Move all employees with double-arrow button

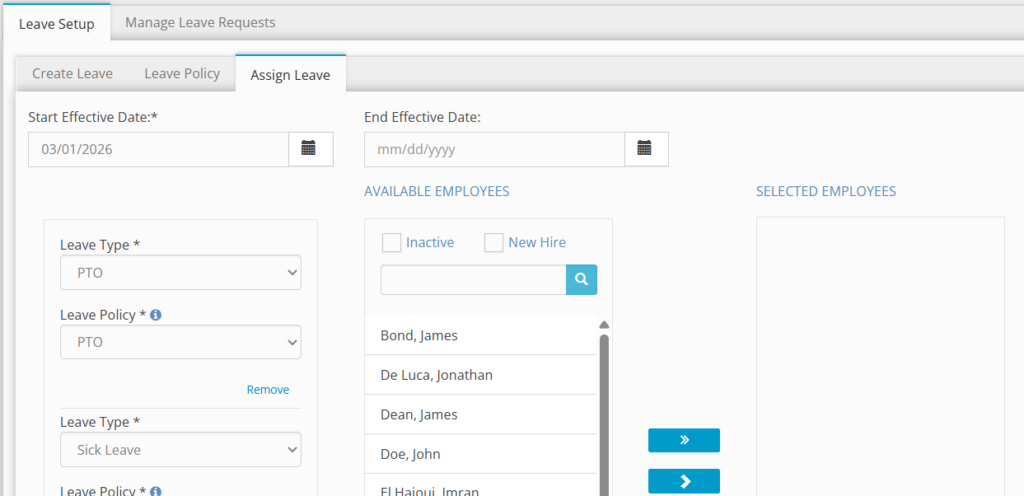coord(683,440)
